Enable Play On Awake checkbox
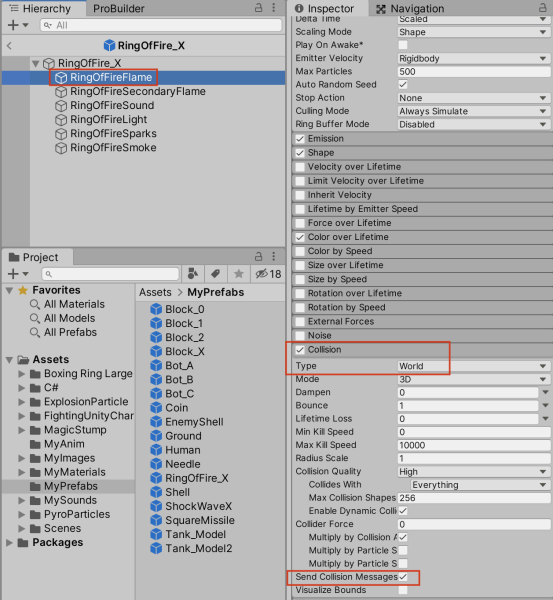This screenshot has width=553, height=600. 403,45
